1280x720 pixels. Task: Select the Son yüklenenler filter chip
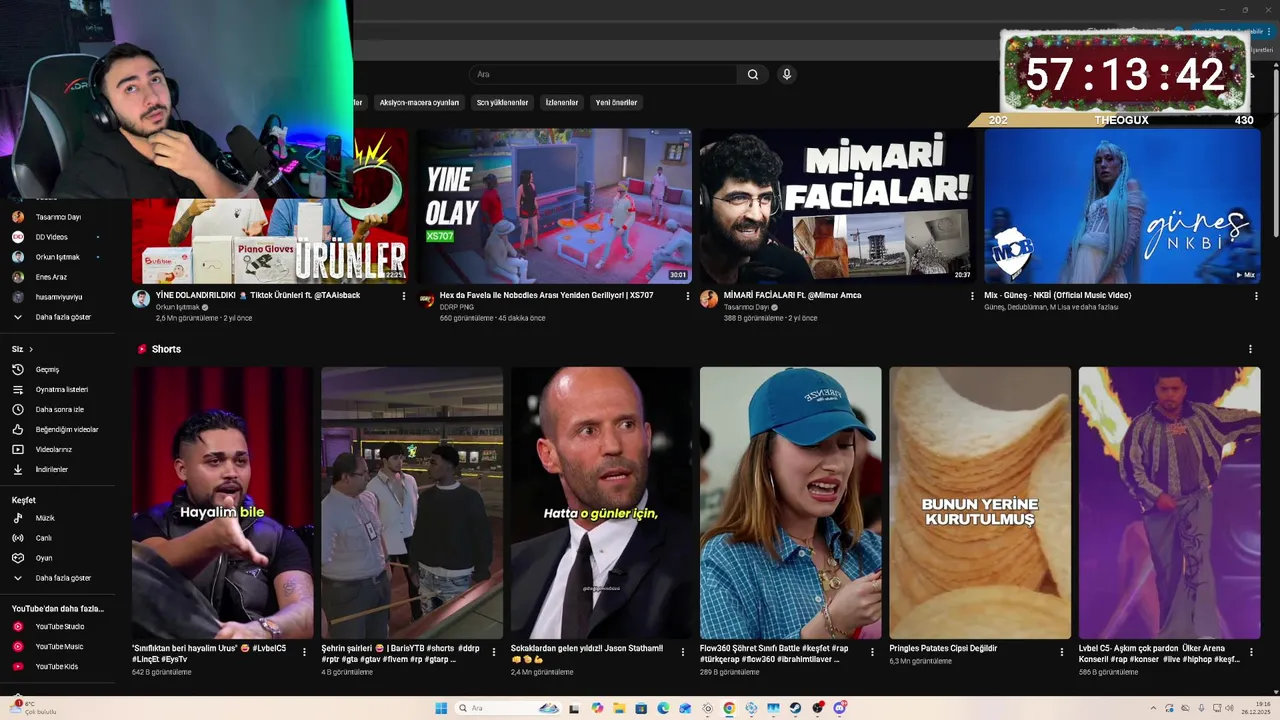point(502,102)
